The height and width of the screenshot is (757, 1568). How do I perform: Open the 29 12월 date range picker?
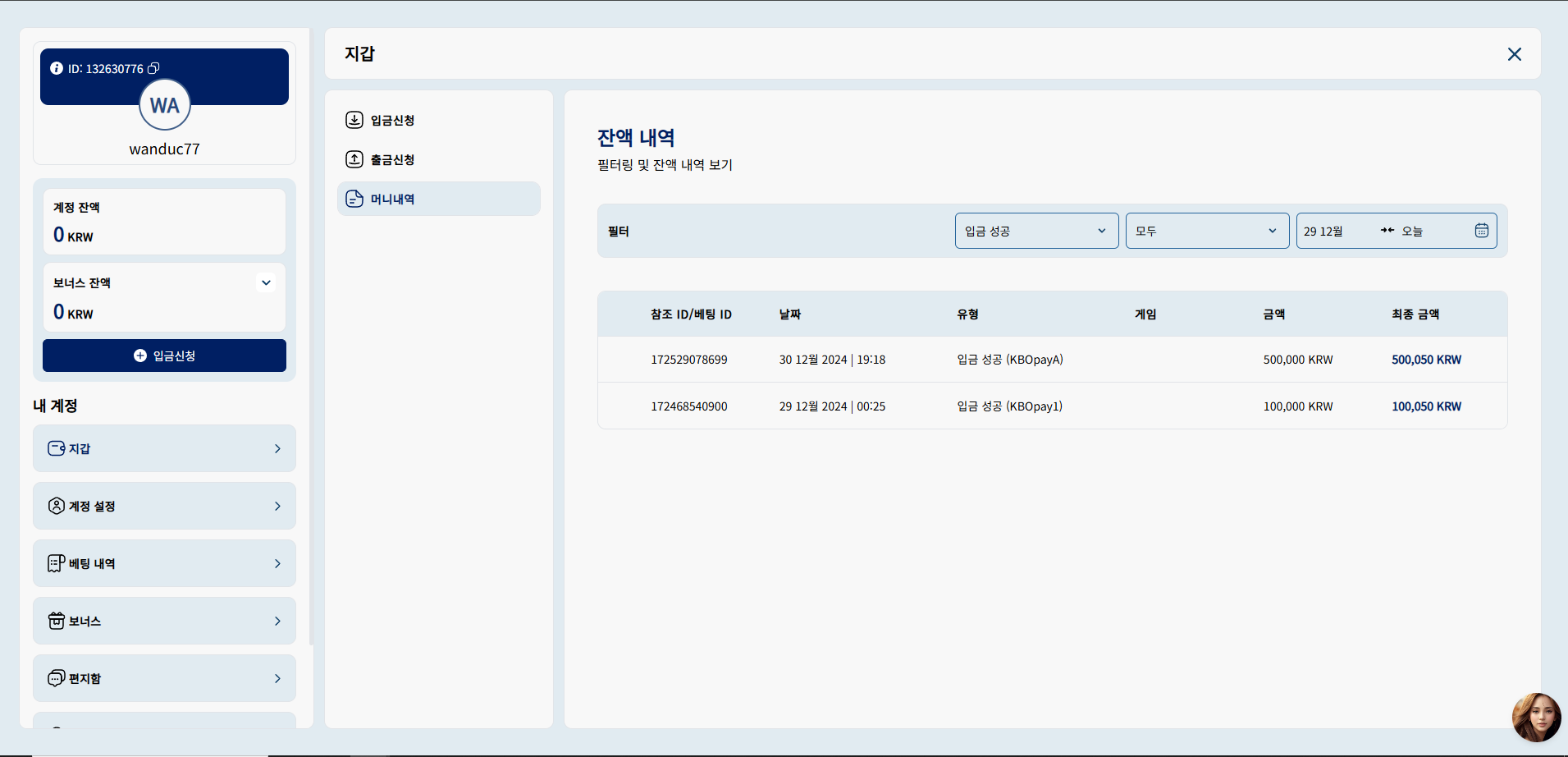tap(1397, 231)
